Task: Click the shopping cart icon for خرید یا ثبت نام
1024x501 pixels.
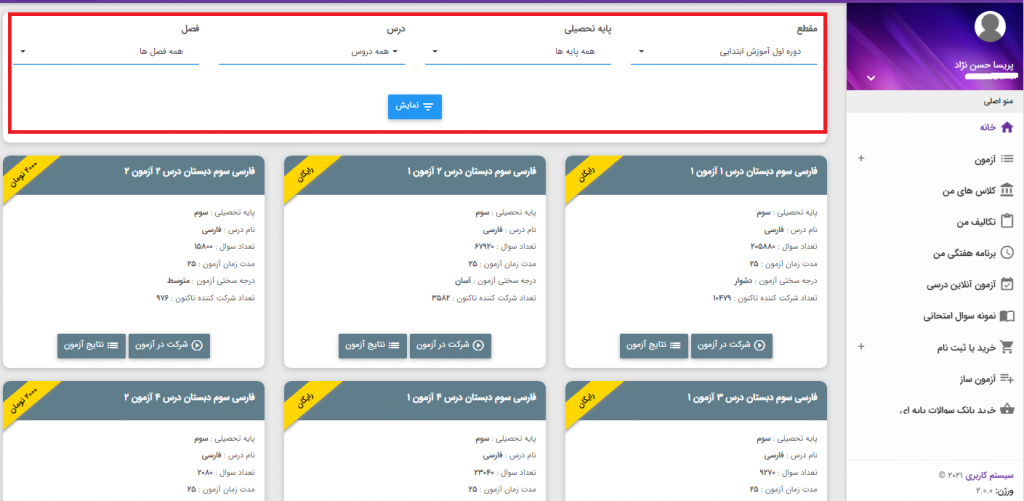Action: click(1007, 347)
